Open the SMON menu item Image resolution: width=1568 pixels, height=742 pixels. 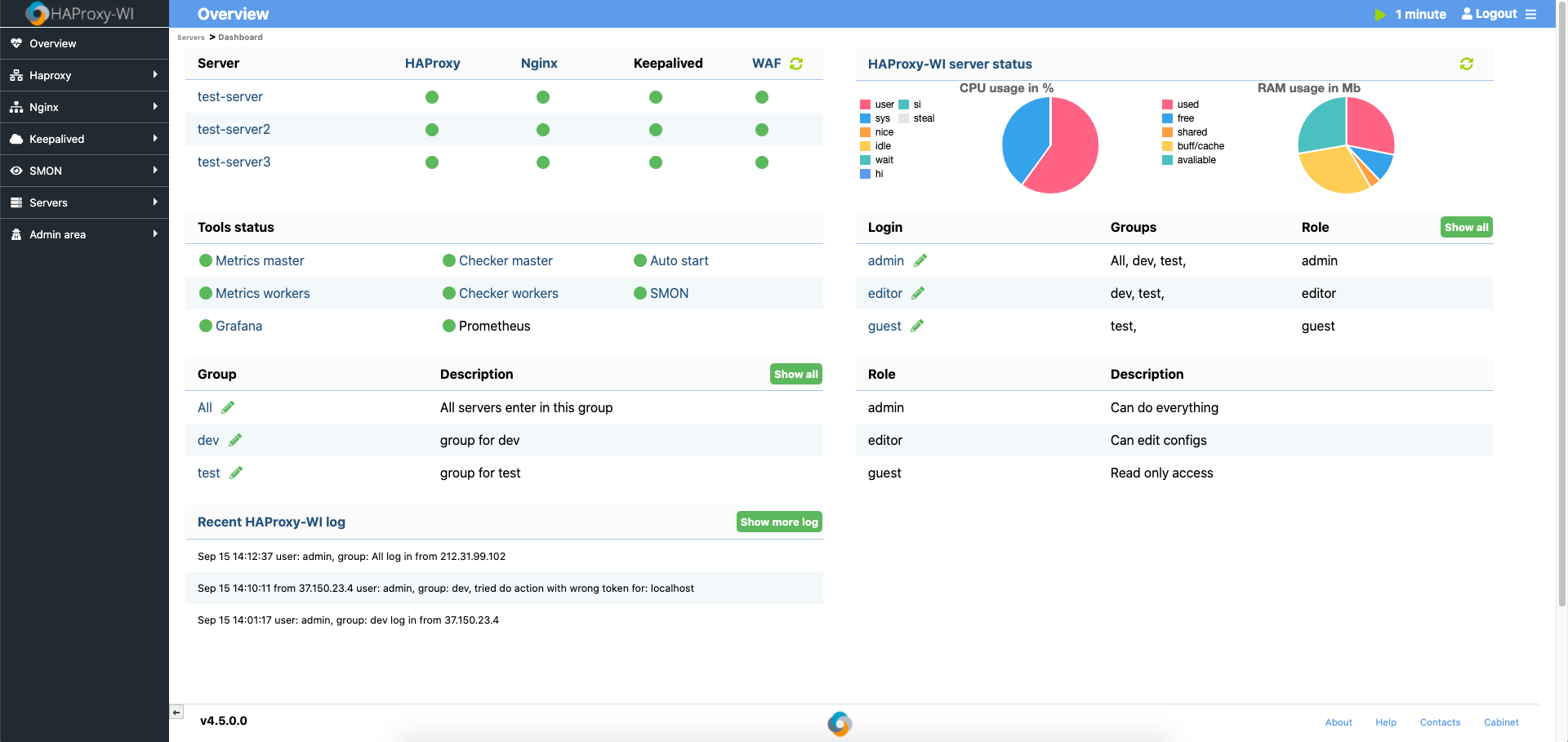tap(84, 171)
